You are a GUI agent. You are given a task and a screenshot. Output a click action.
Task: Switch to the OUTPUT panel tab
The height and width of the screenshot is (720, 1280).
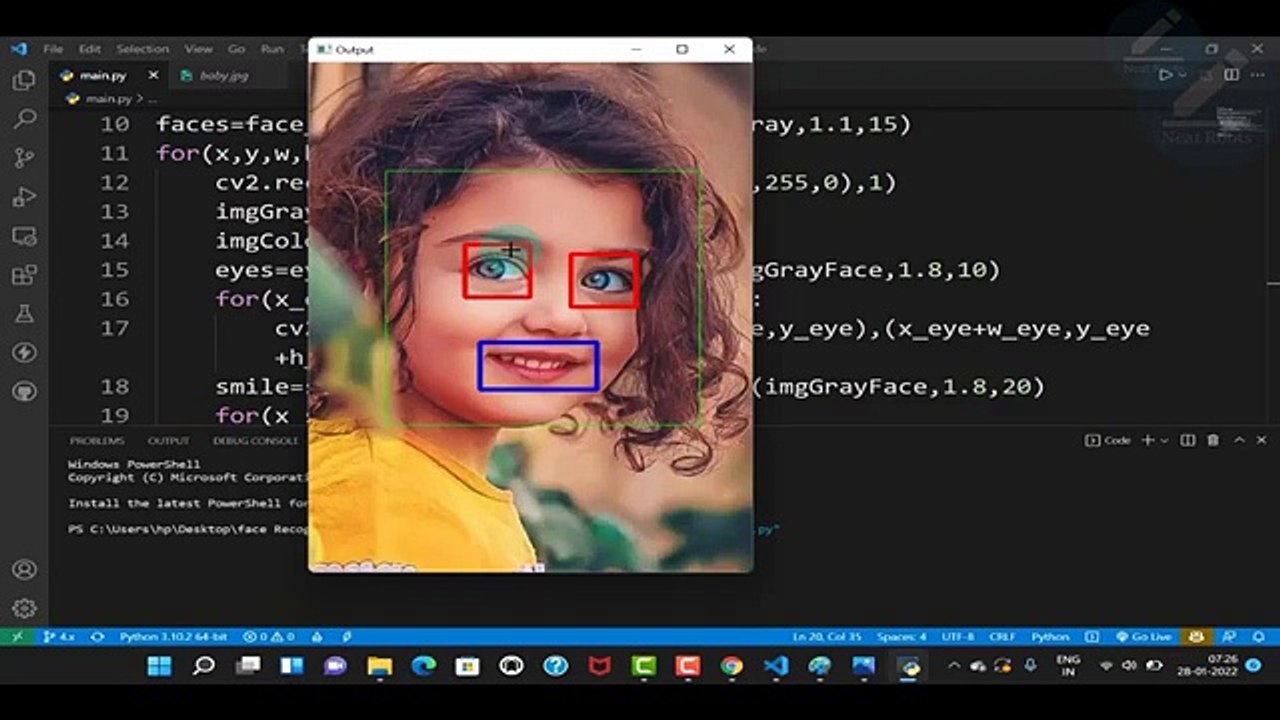click(168, 440)
